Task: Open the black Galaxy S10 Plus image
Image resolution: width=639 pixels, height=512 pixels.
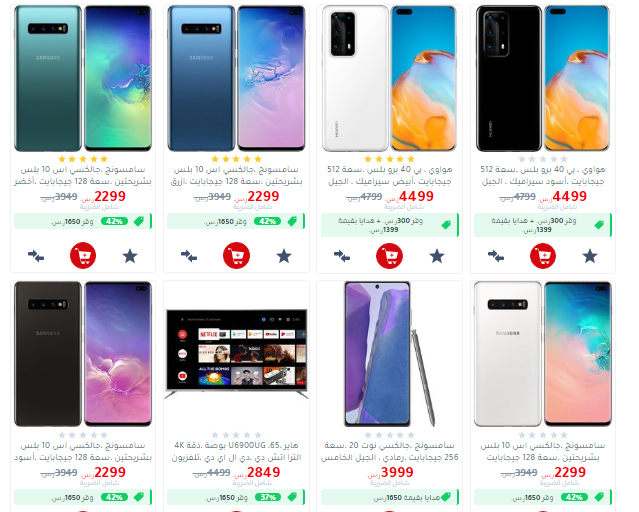Action: pyautogui.click(x=83, y=354)
